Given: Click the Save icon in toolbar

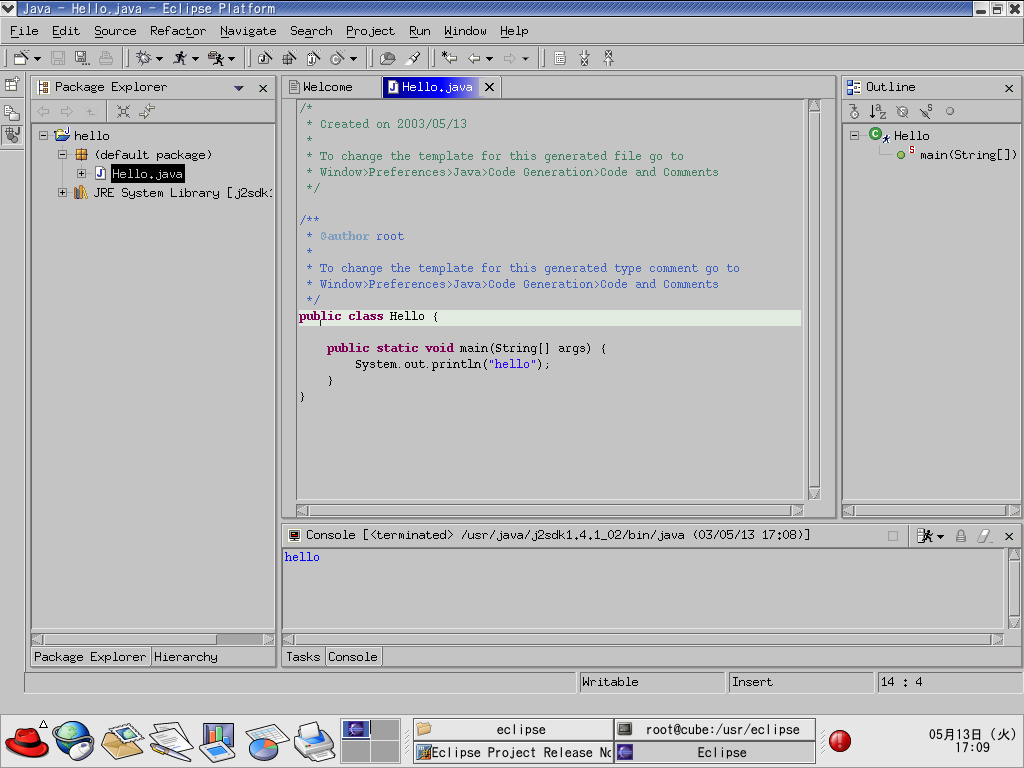Looking at the screenshot, I should [58, 58].
